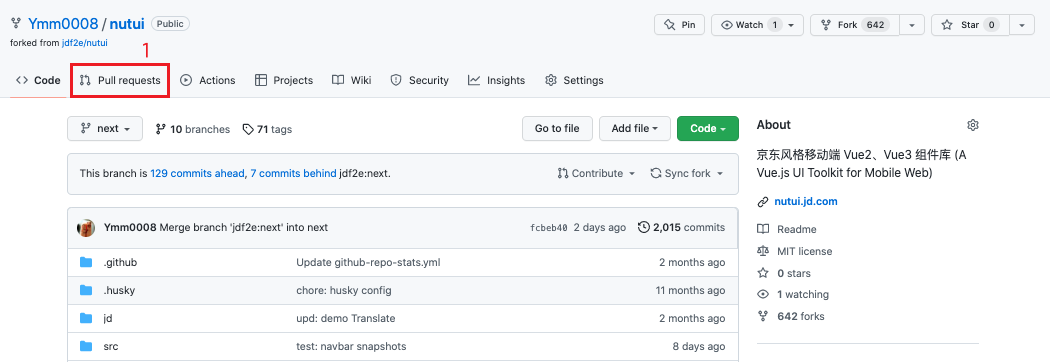Jump to the Readme link
The height and width of the screenshot is (362, 1050).
(796, 230)
